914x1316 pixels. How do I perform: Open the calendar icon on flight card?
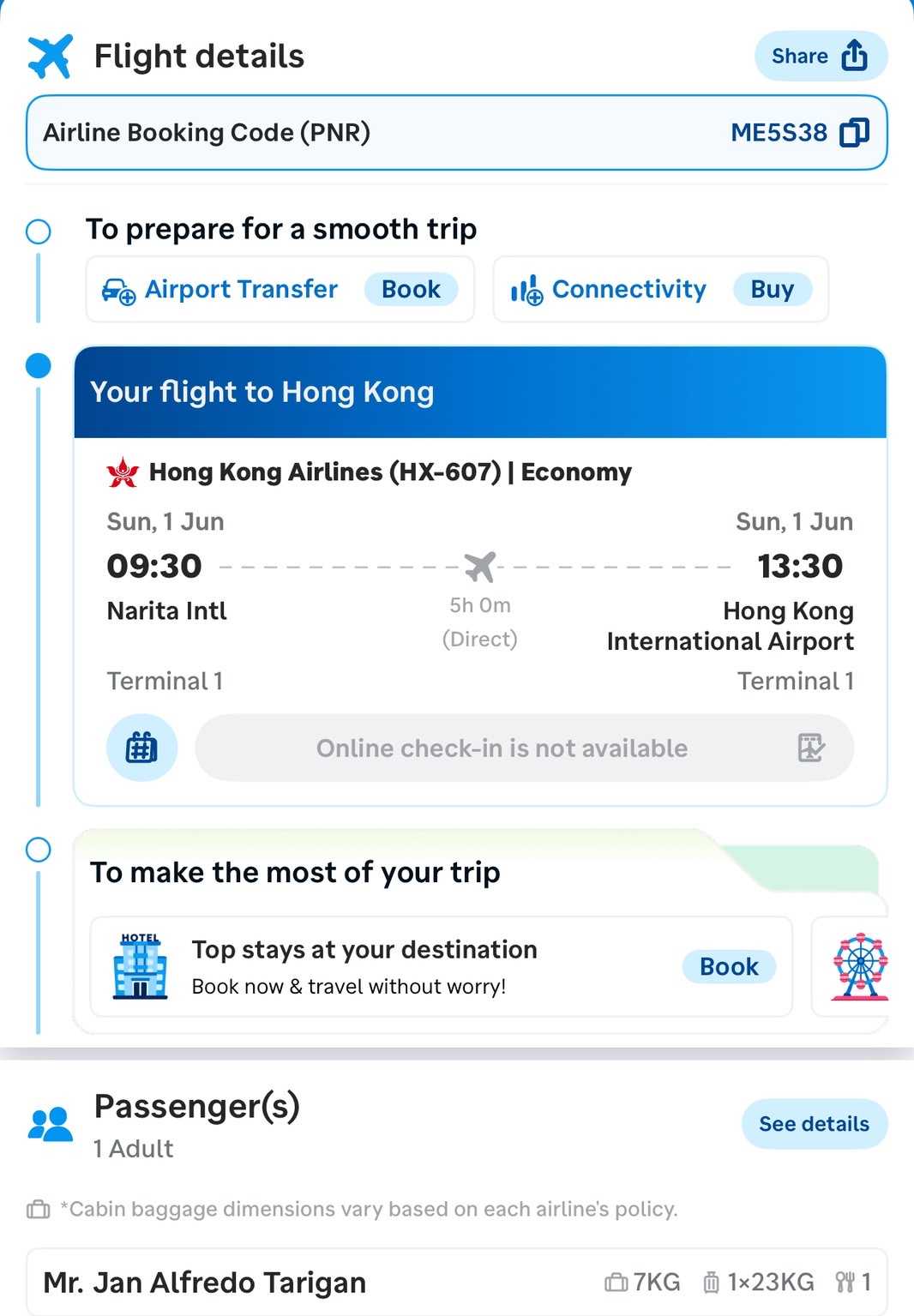coord(141,748)
